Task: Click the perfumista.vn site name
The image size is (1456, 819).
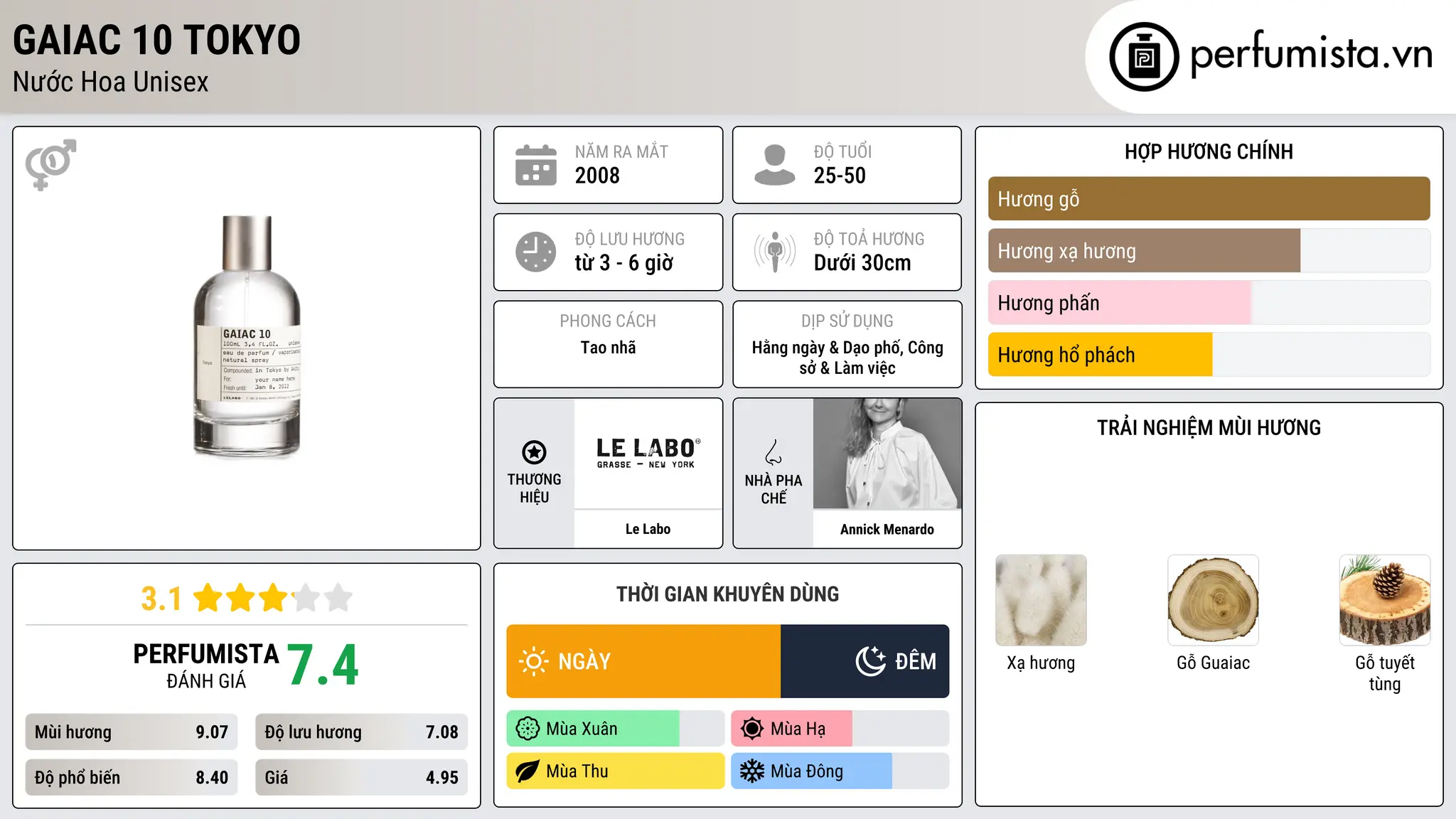Action: tap(1312, 55)
